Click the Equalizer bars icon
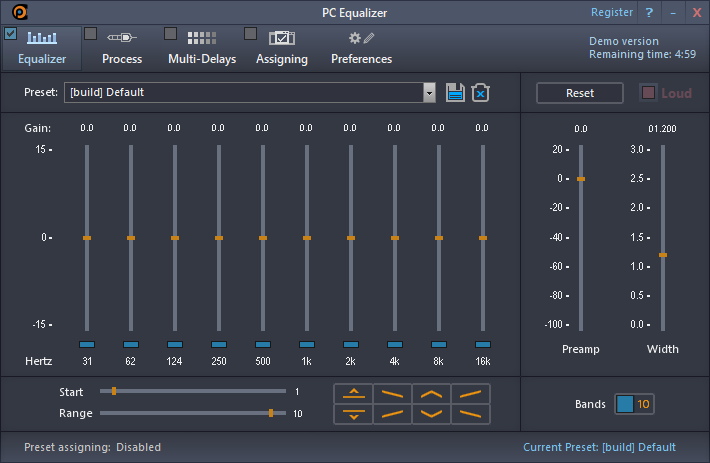The image size is (710, 463). [x=42, y=38]
